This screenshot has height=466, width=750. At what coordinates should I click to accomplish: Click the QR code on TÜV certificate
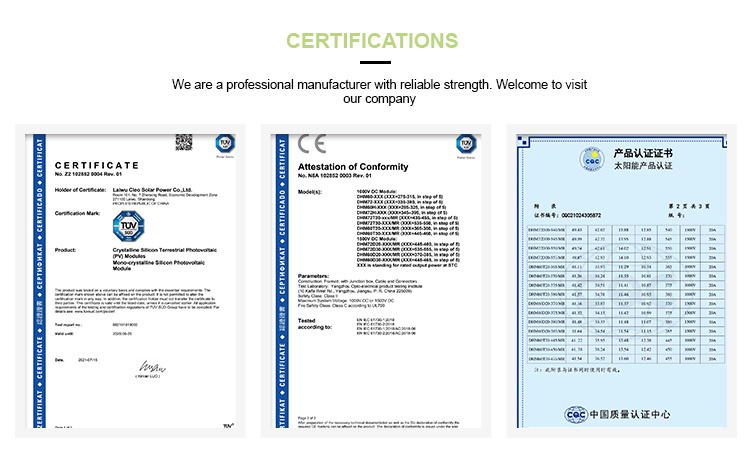[x=184, y=142]
